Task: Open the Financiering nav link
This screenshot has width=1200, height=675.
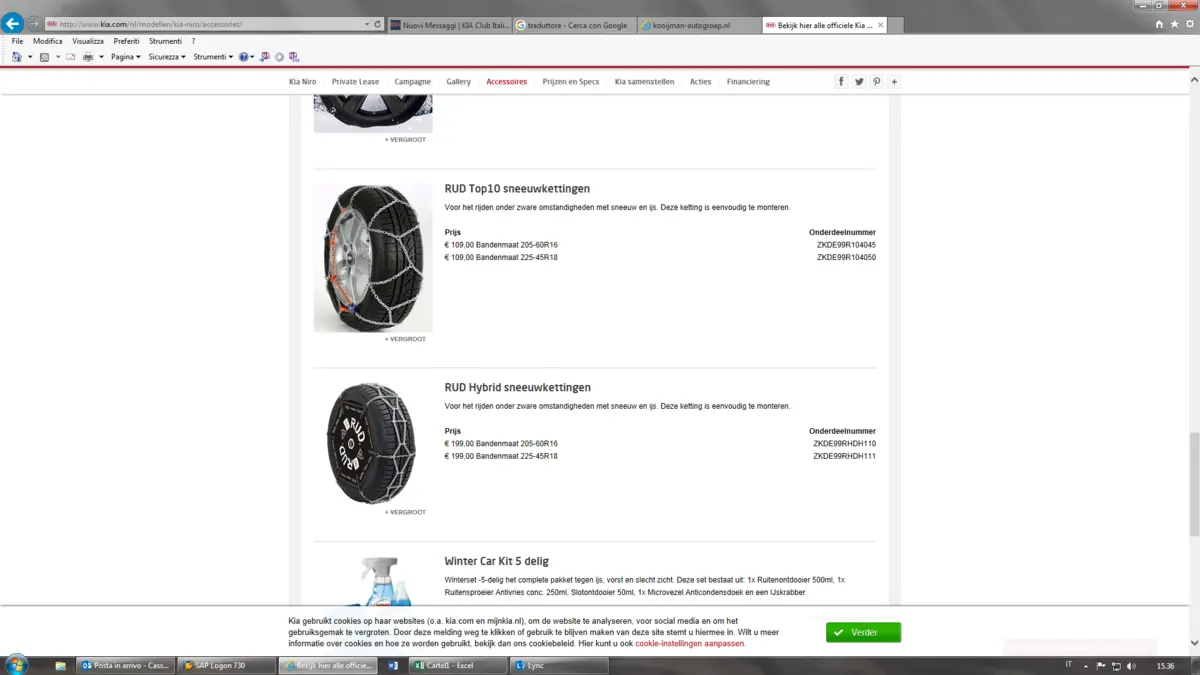Action: (x=748, y=82)
